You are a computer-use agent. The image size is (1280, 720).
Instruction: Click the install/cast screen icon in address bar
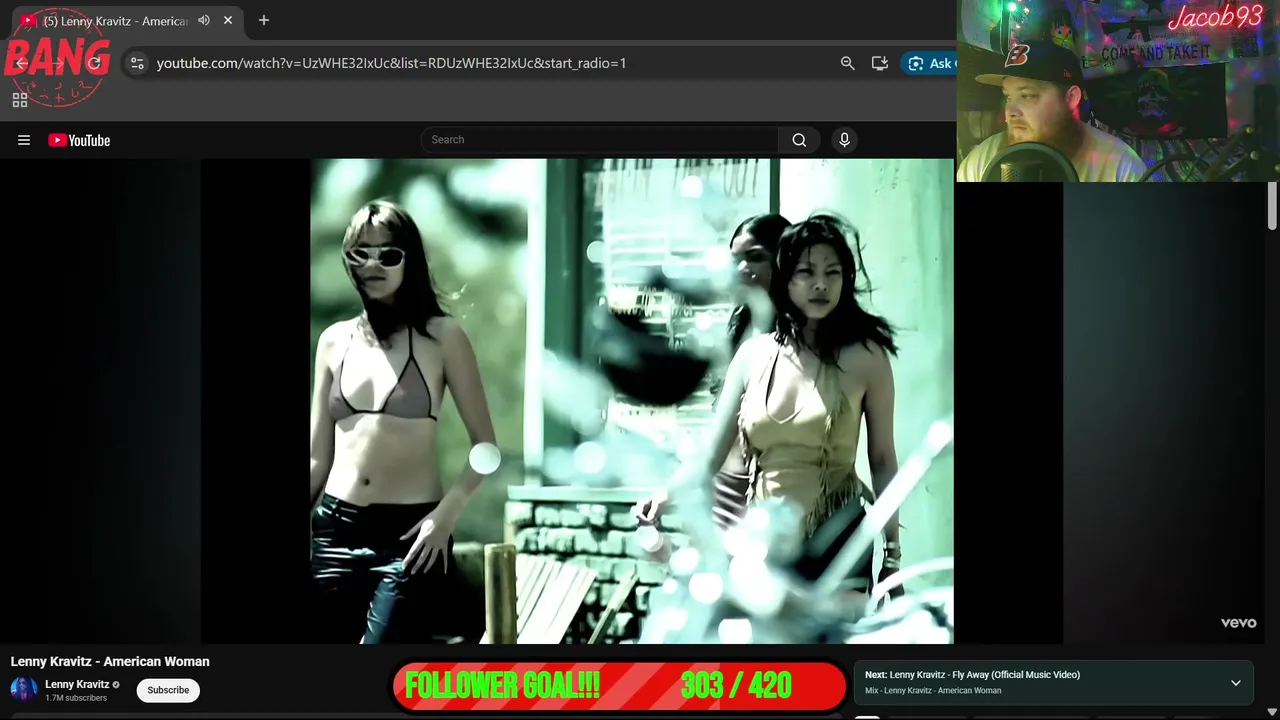point(880,63)
